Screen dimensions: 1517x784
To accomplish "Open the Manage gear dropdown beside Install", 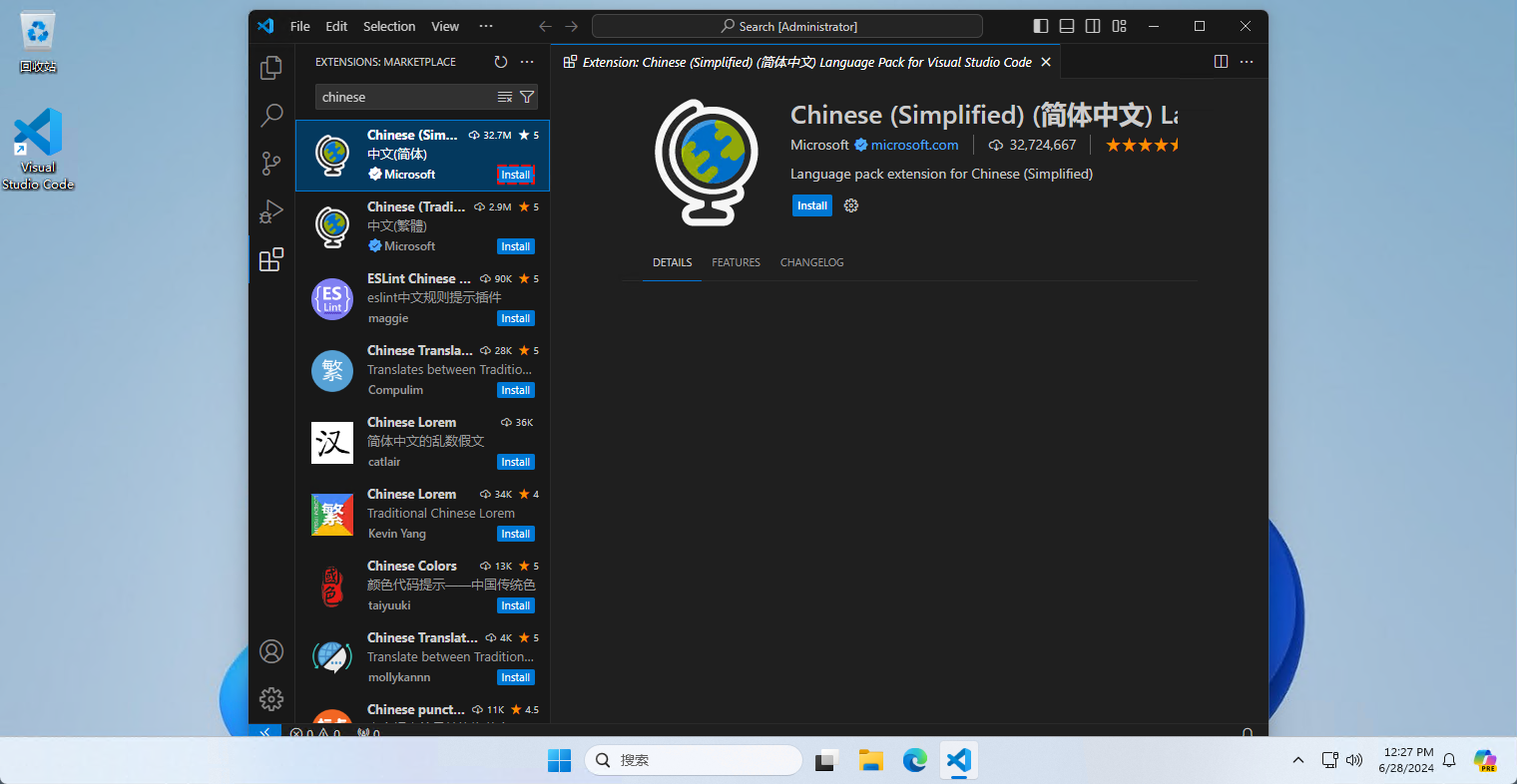I will (851, 205).
